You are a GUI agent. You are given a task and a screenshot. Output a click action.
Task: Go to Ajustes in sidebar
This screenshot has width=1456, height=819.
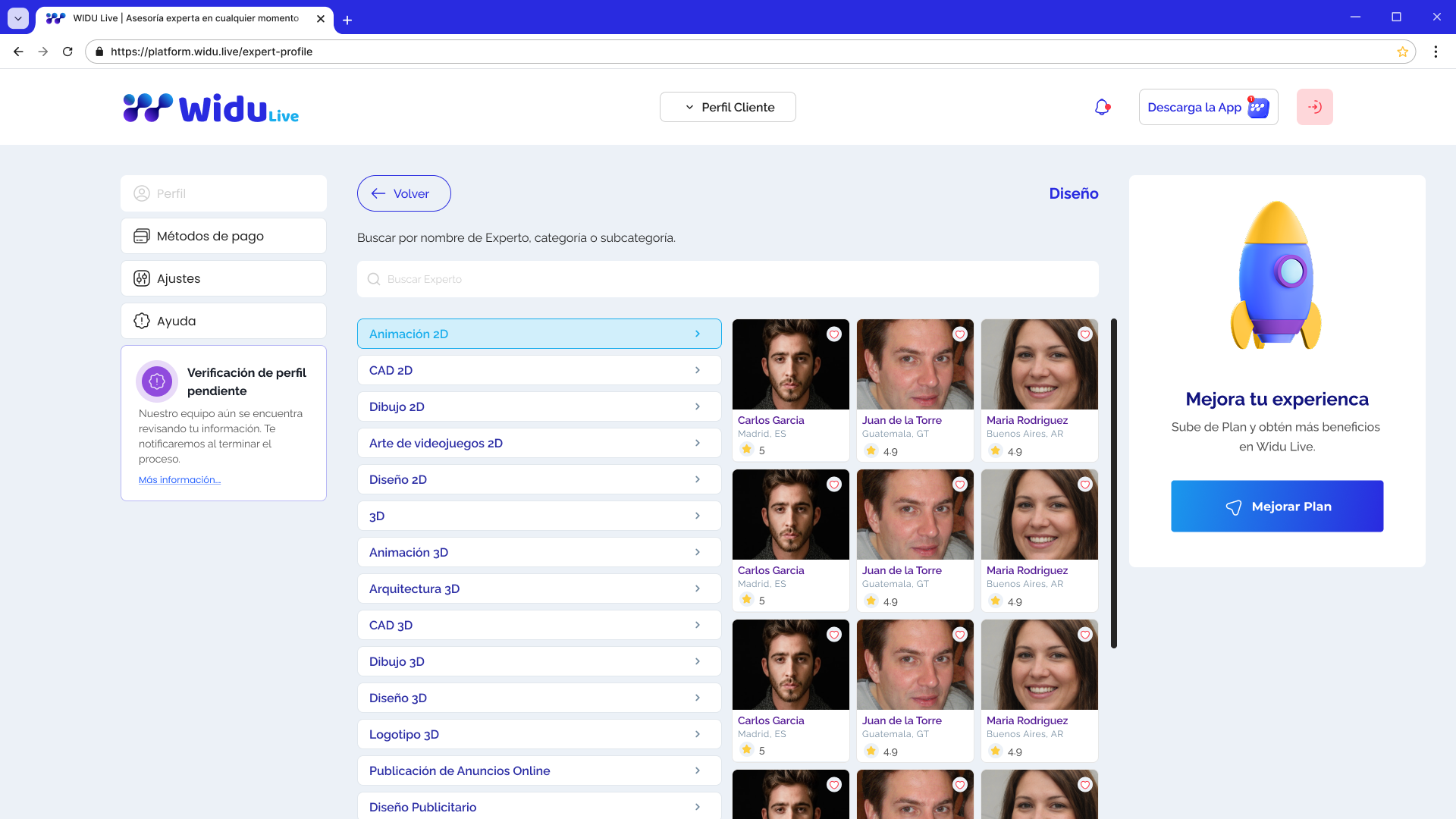pos(224,278)
